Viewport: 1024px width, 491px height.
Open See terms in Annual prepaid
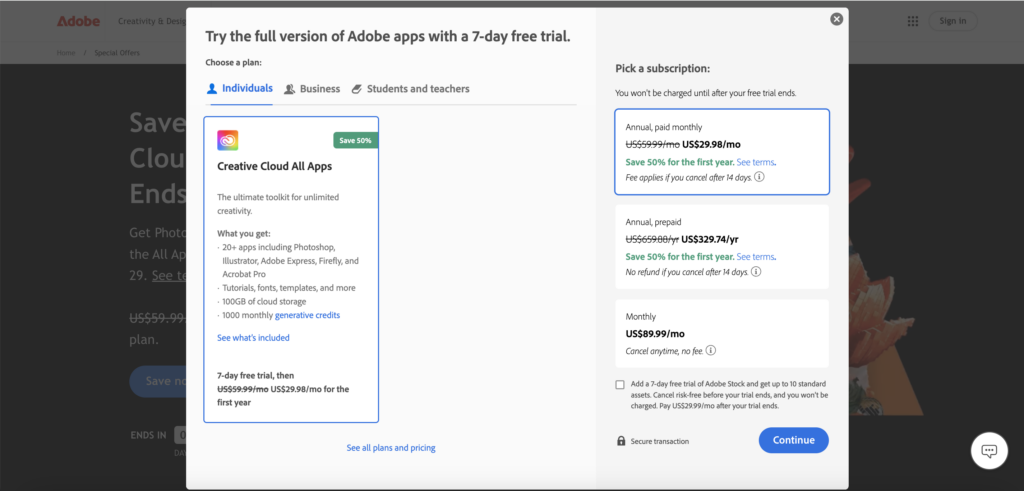pos(756,257)
